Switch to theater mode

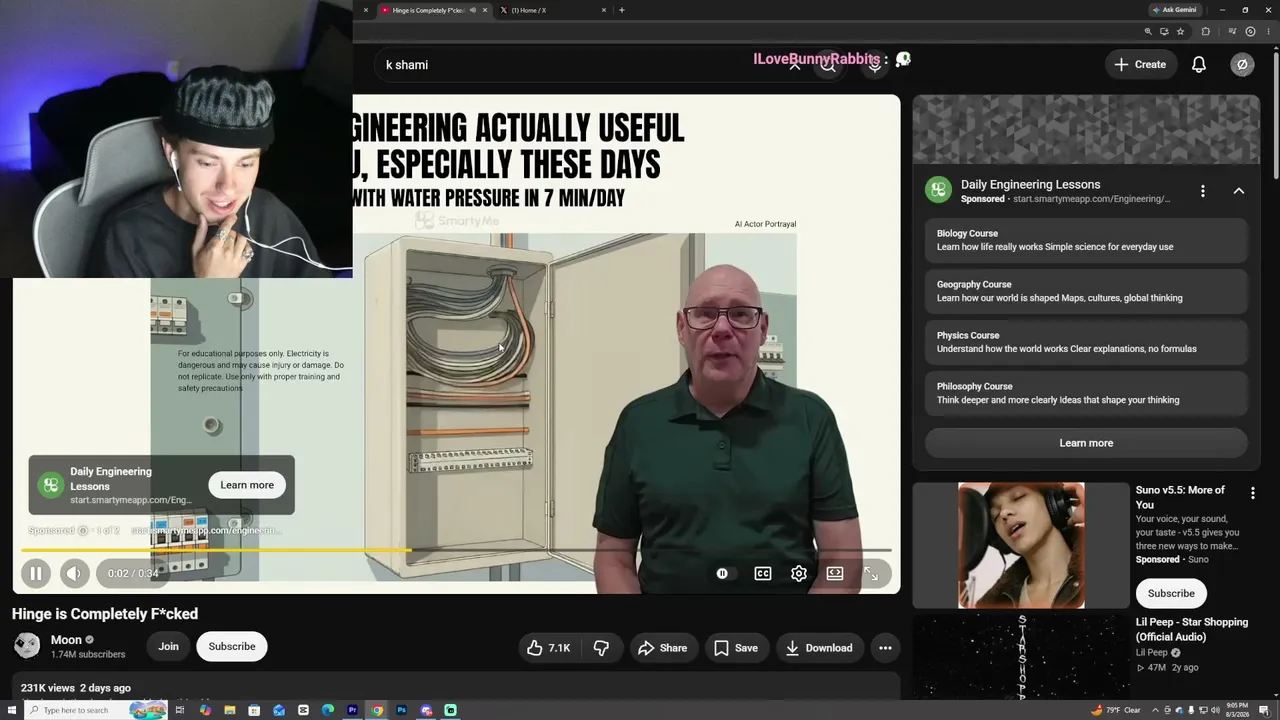pos(835,573)
